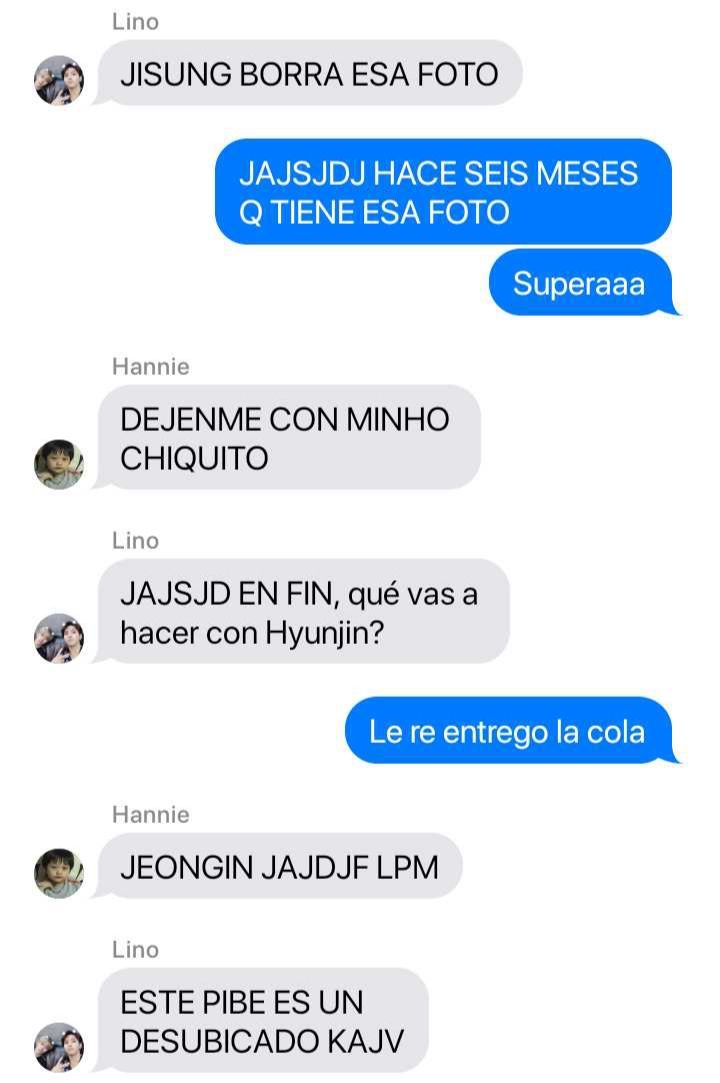Tap the 'Lino' name above the Hyunjin message
The height and width of the screenshot is (1083, 720).
135,540
